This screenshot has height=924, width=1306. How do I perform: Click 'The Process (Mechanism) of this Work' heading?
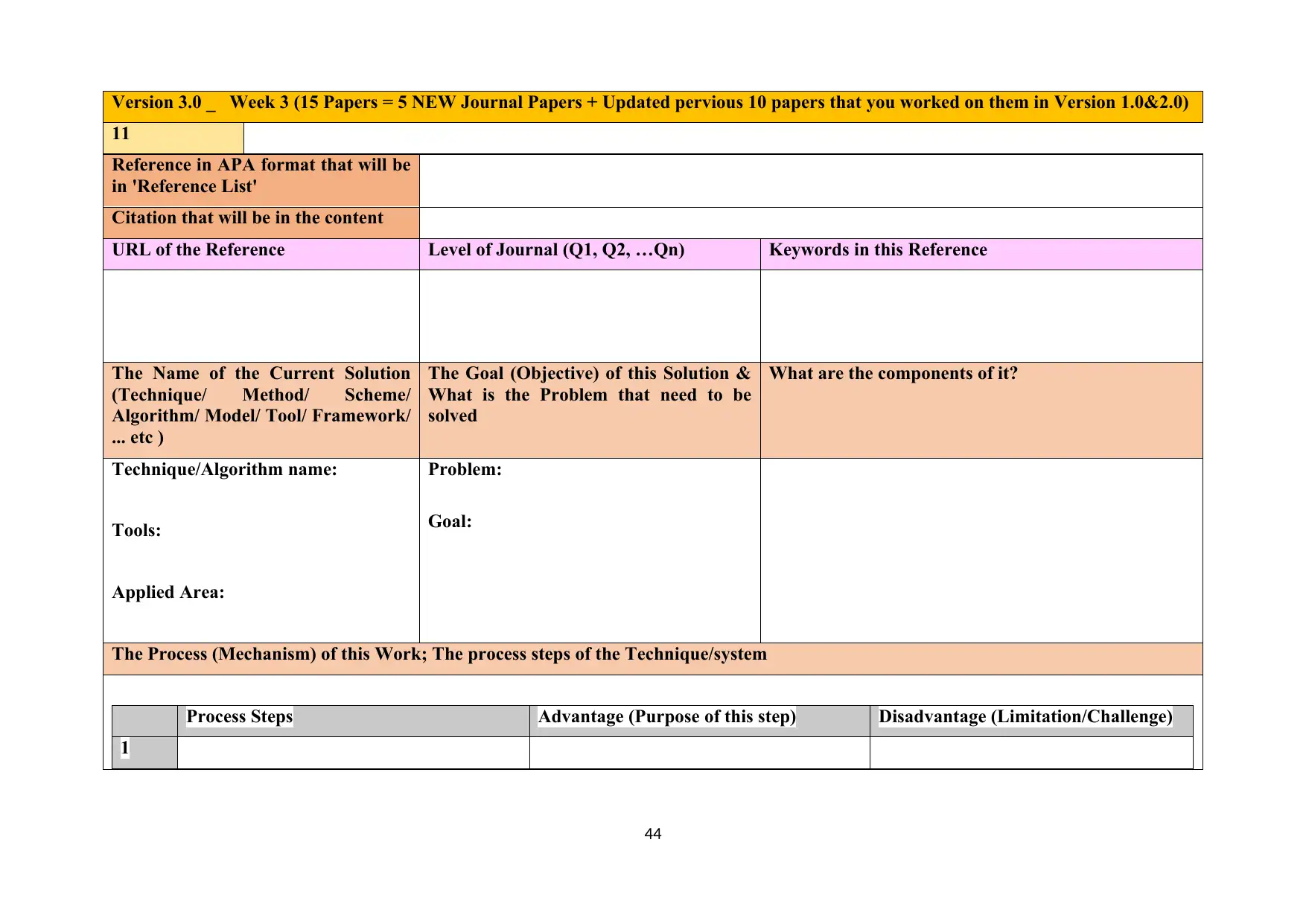(x=439, y=654)
